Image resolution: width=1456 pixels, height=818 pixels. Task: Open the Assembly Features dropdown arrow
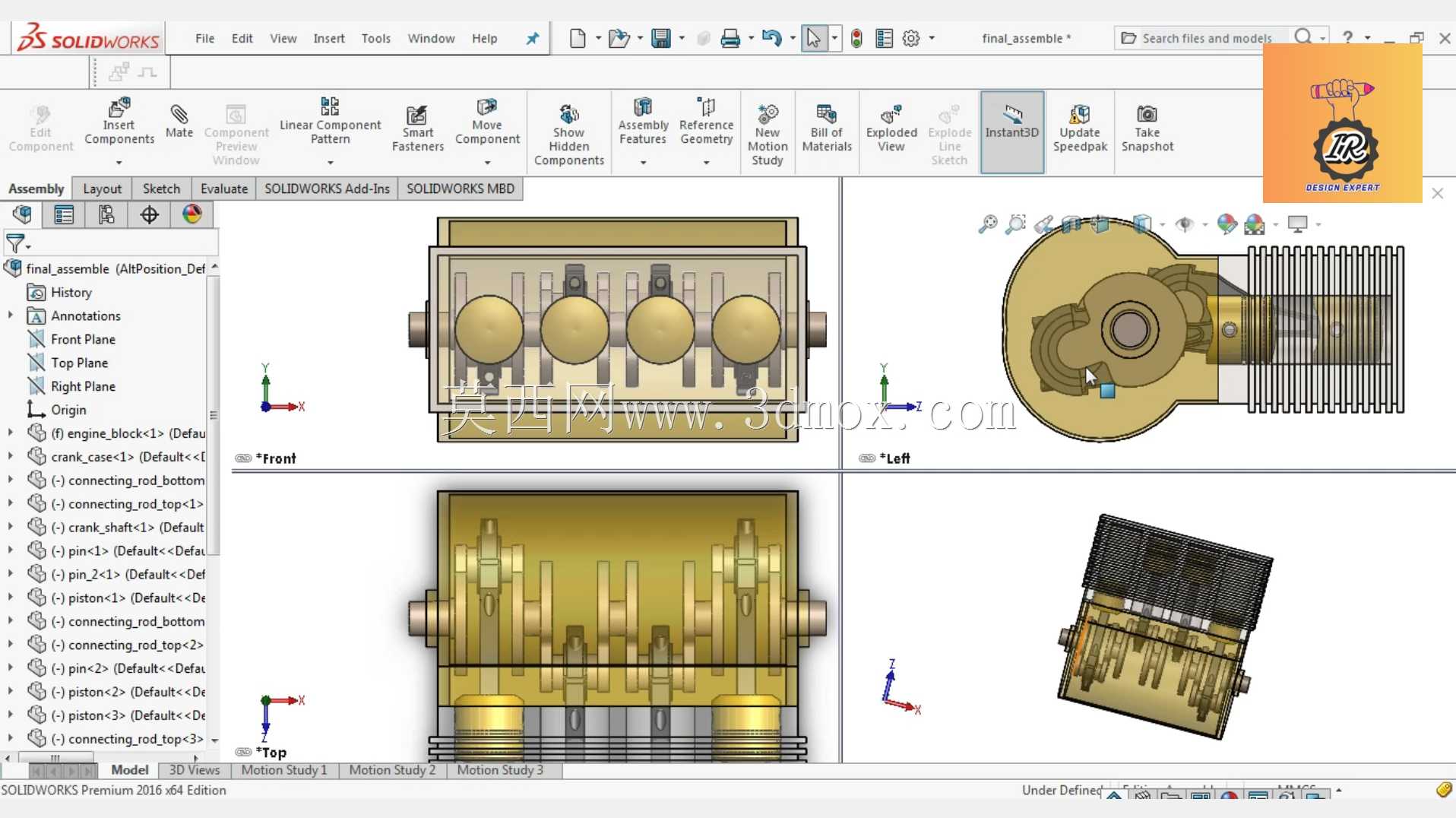click(643, 162)
